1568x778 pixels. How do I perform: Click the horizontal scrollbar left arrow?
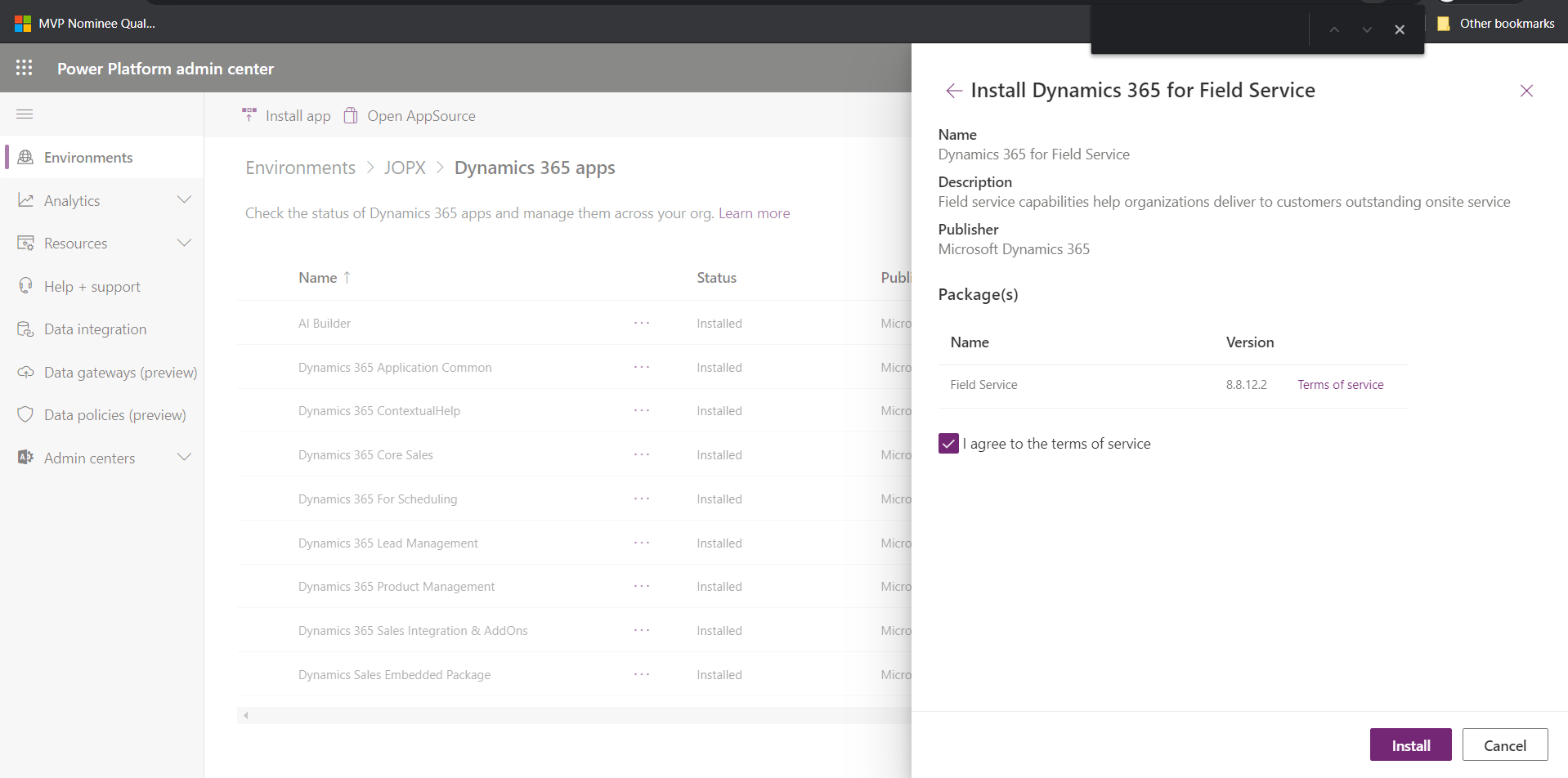coord(245,715)
